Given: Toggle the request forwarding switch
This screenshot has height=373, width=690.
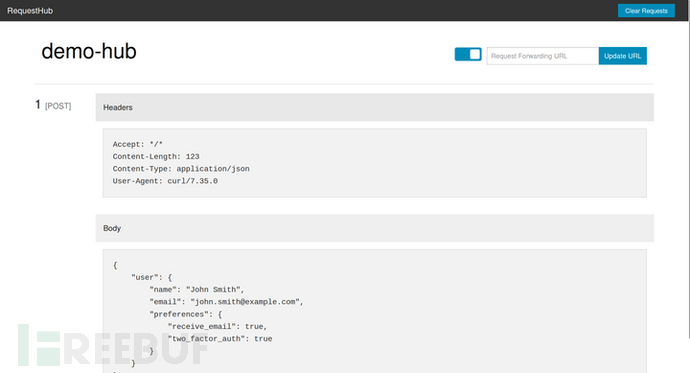Looking at the screenshot, I should point(468,54).
